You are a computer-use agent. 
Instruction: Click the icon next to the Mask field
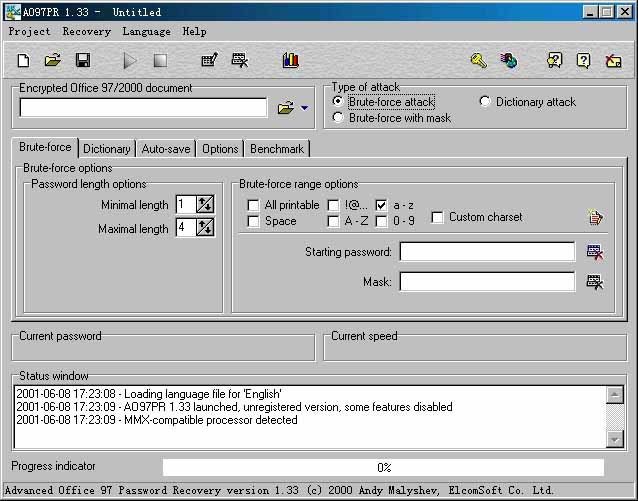[595, 282]
